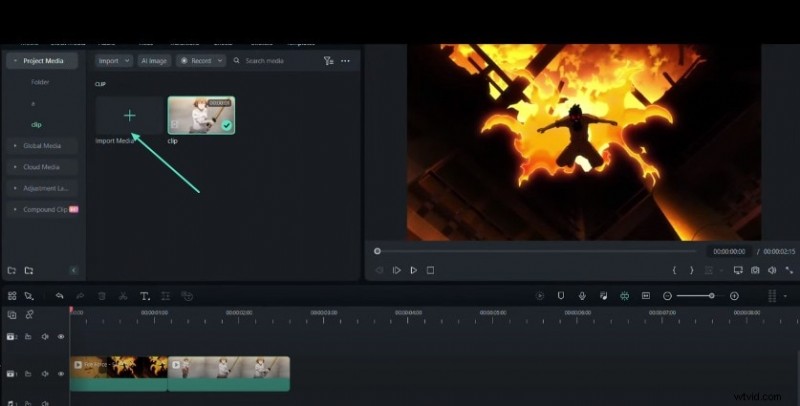Add a new track to the timeline

12,315
